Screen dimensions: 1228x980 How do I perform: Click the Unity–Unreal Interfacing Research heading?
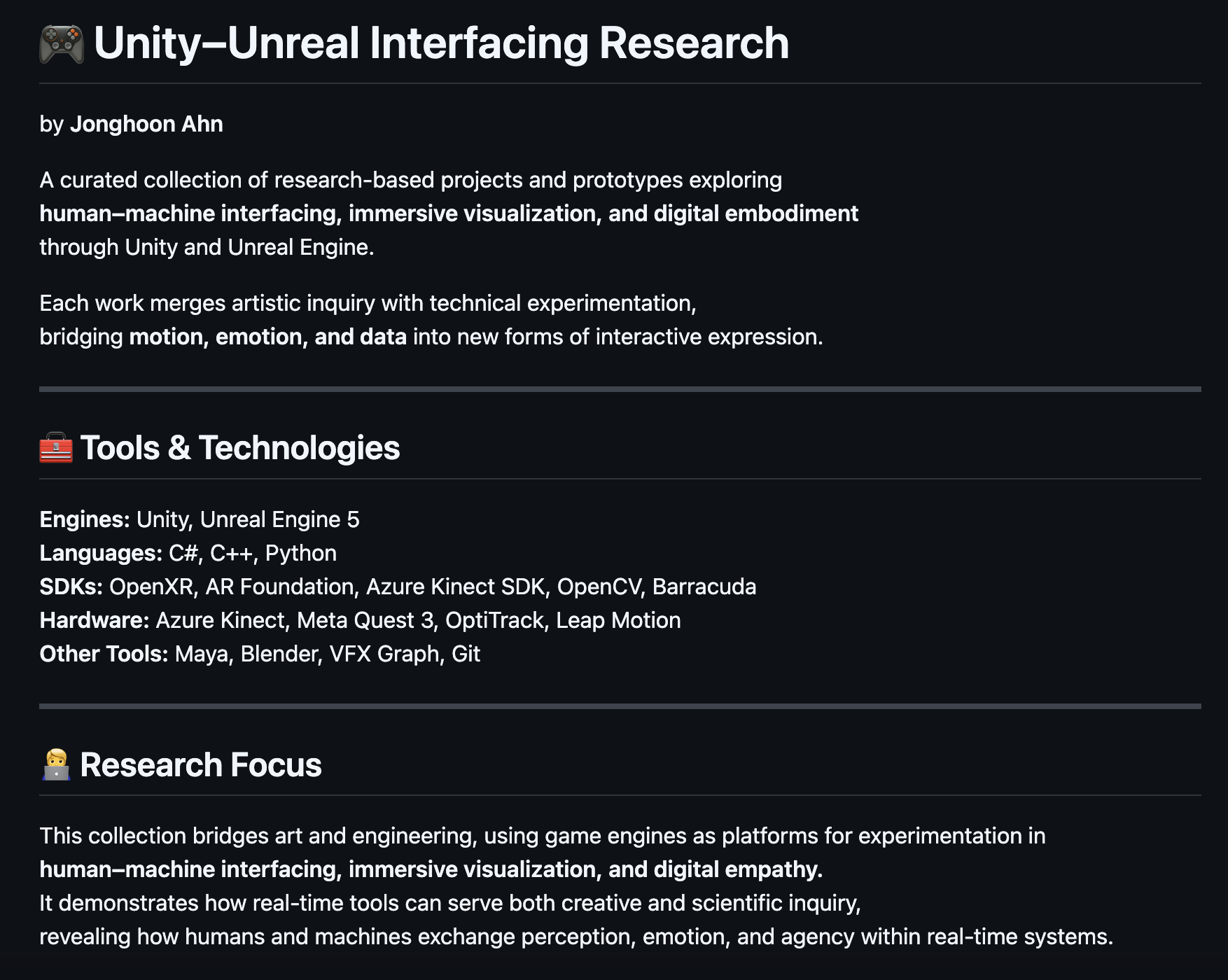tap(441, 43)
